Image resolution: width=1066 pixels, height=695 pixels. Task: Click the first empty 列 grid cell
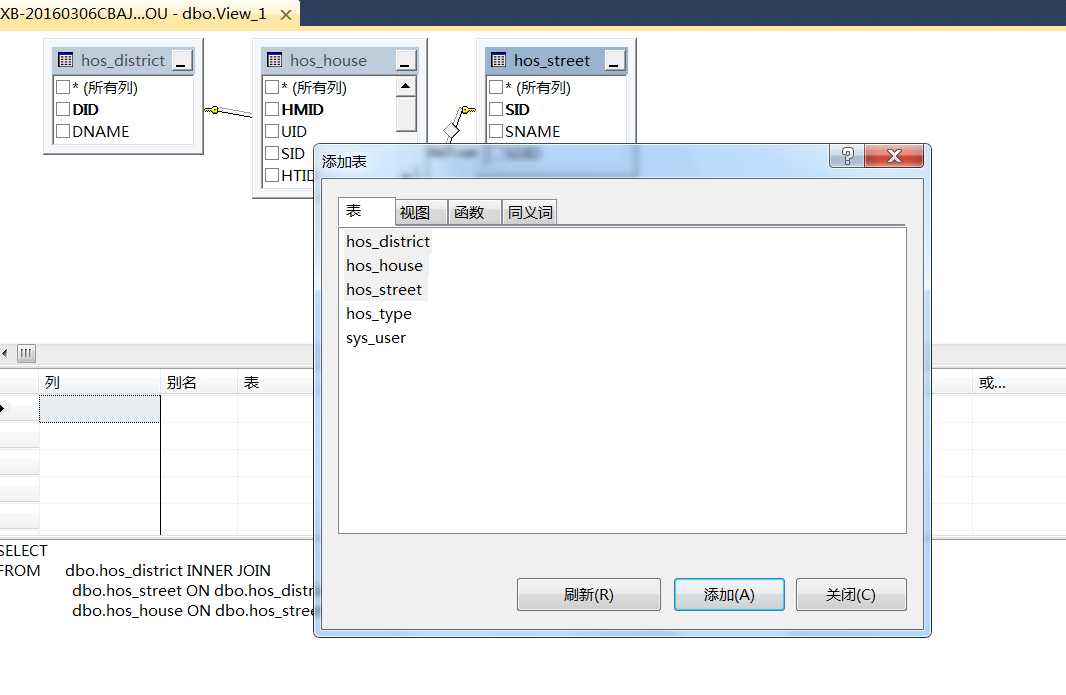point(100,409)
